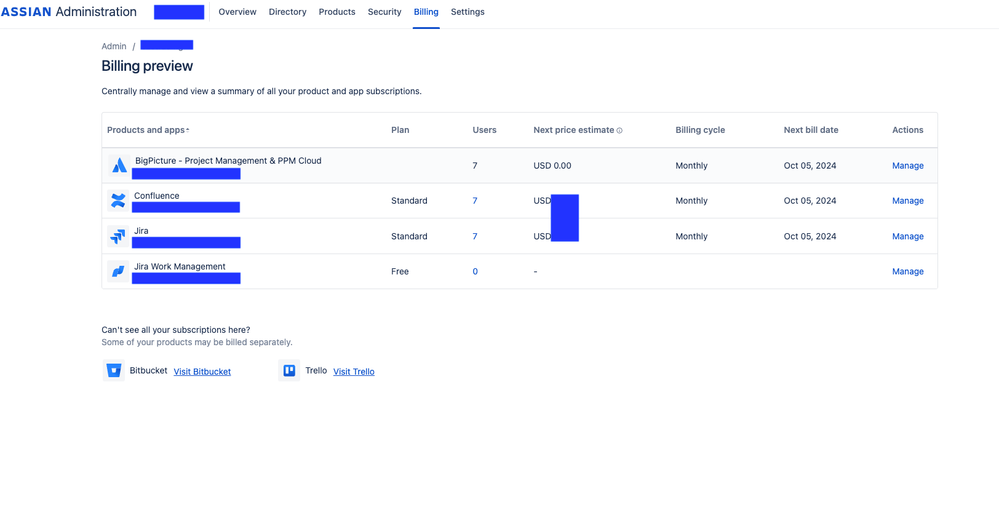Click the Confluence product icon
This screenshot has width=999, height=523.
click(x=118, y=201)
